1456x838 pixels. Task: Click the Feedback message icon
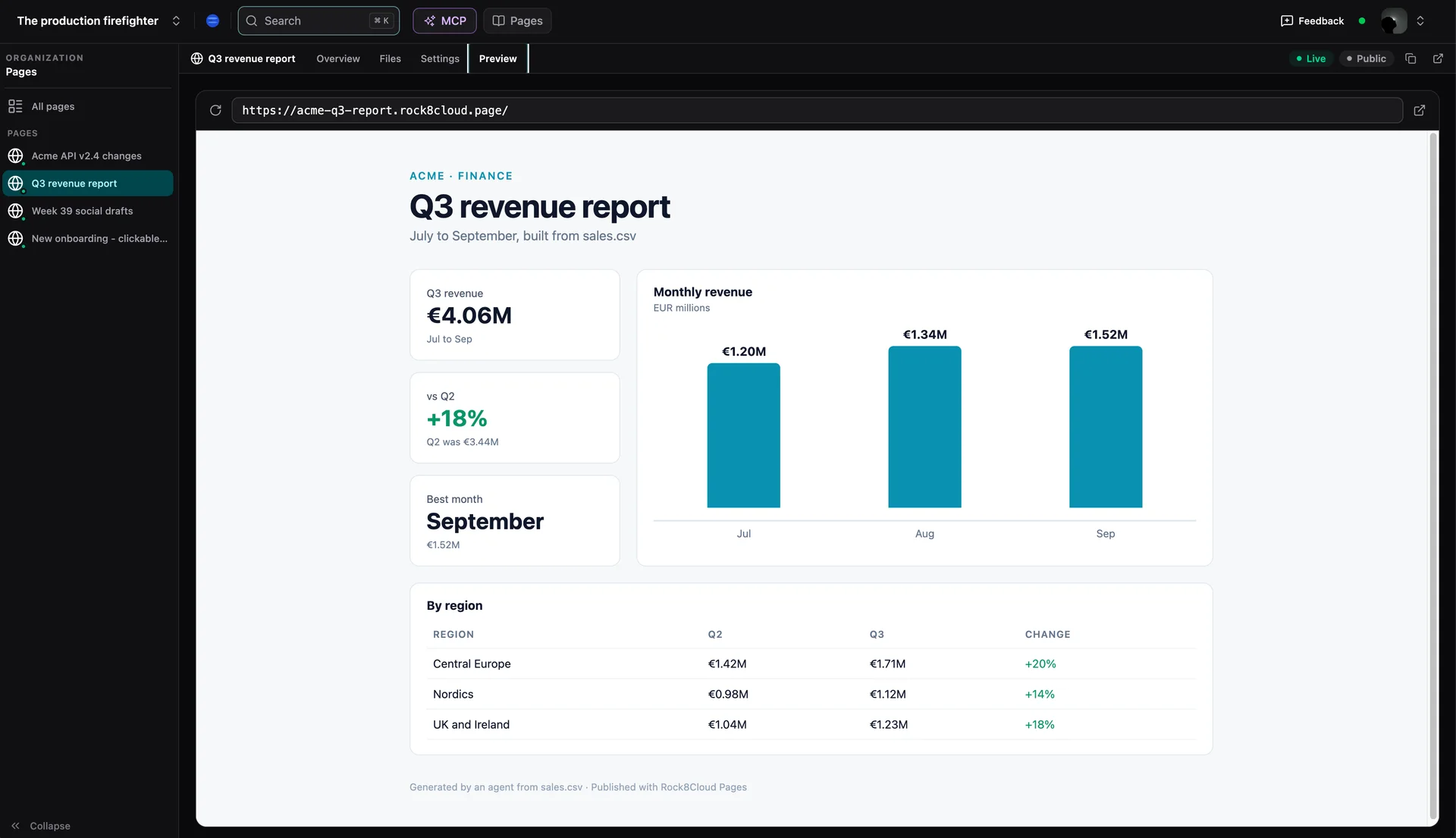(1287, 20)
